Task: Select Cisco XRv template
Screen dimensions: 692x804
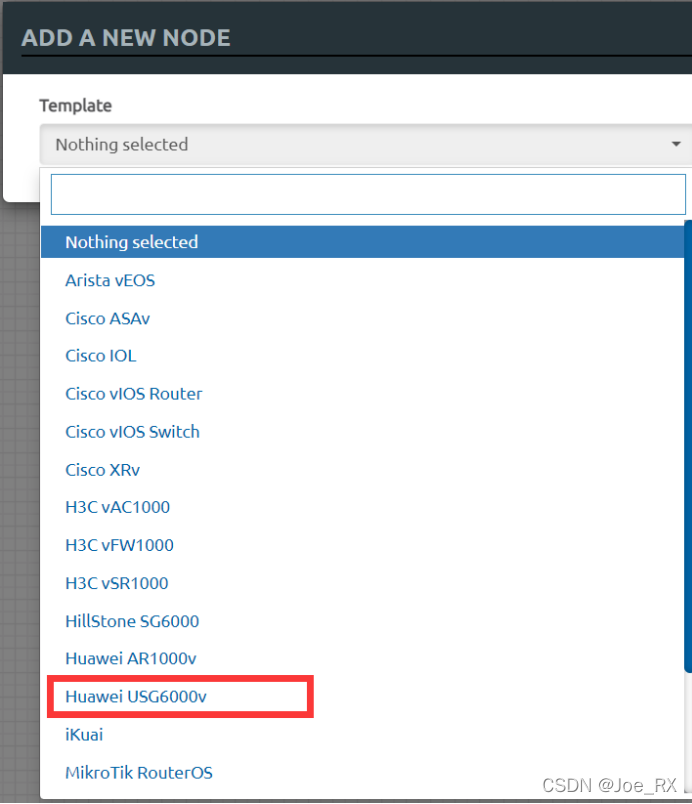Action: 363,470
